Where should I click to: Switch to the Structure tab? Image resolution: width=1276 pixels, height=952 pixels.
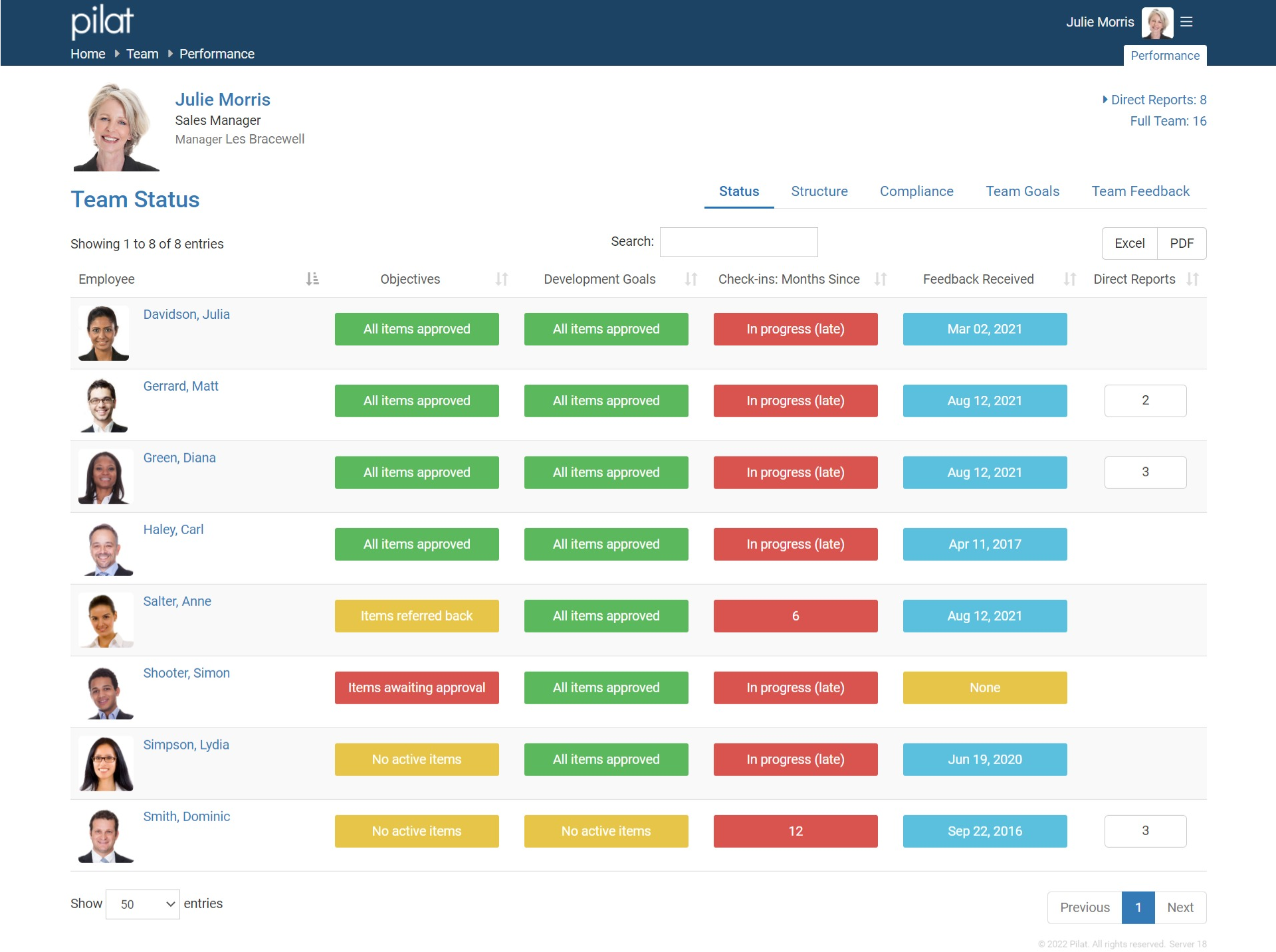click(x=819, y=191)
